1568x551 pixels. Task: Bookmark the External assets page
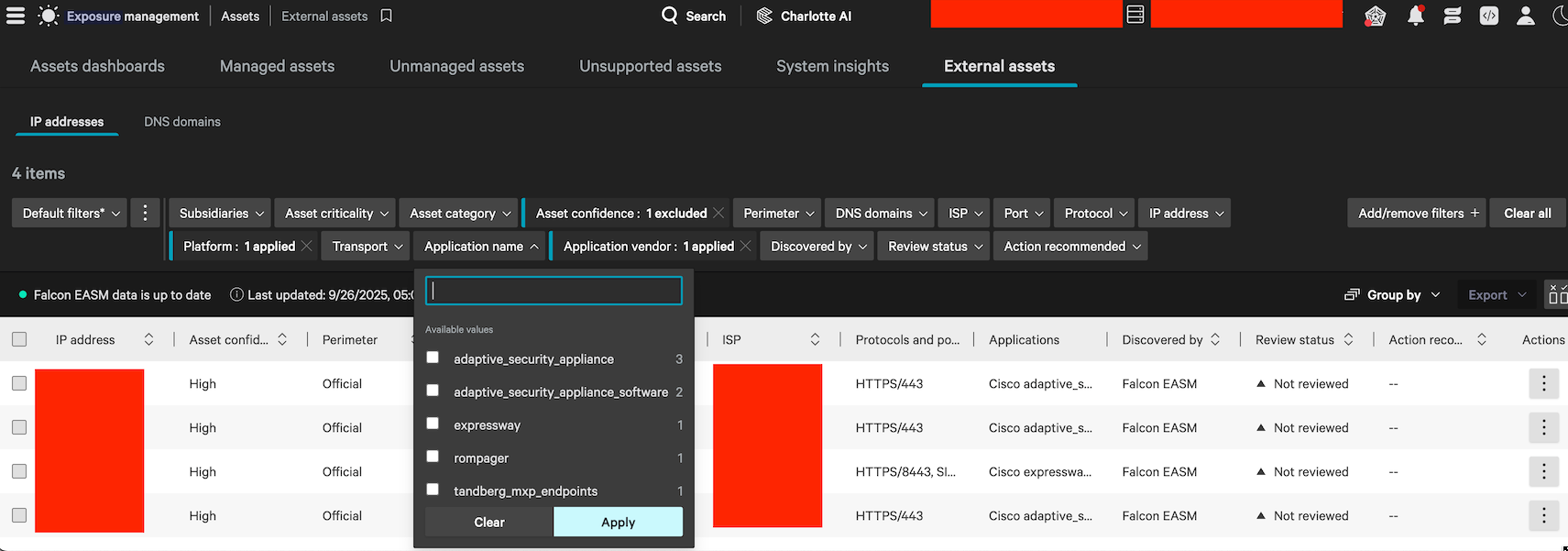pos(387,16)
